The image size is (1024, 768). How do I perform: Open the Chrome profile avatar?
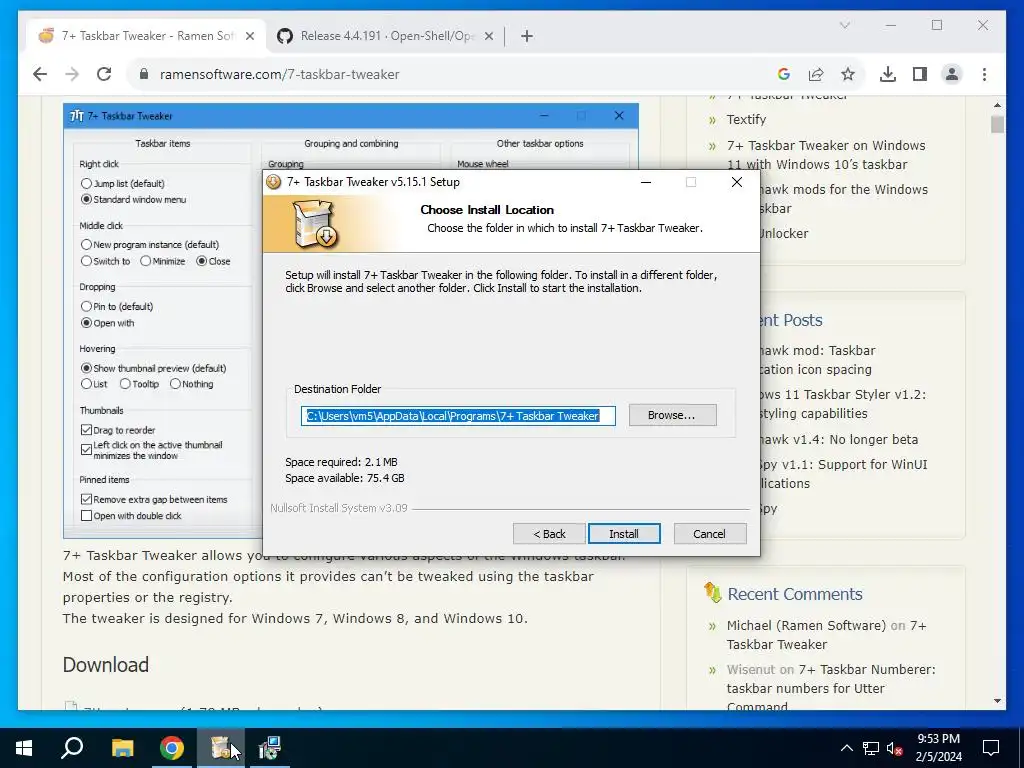[952, 74]
